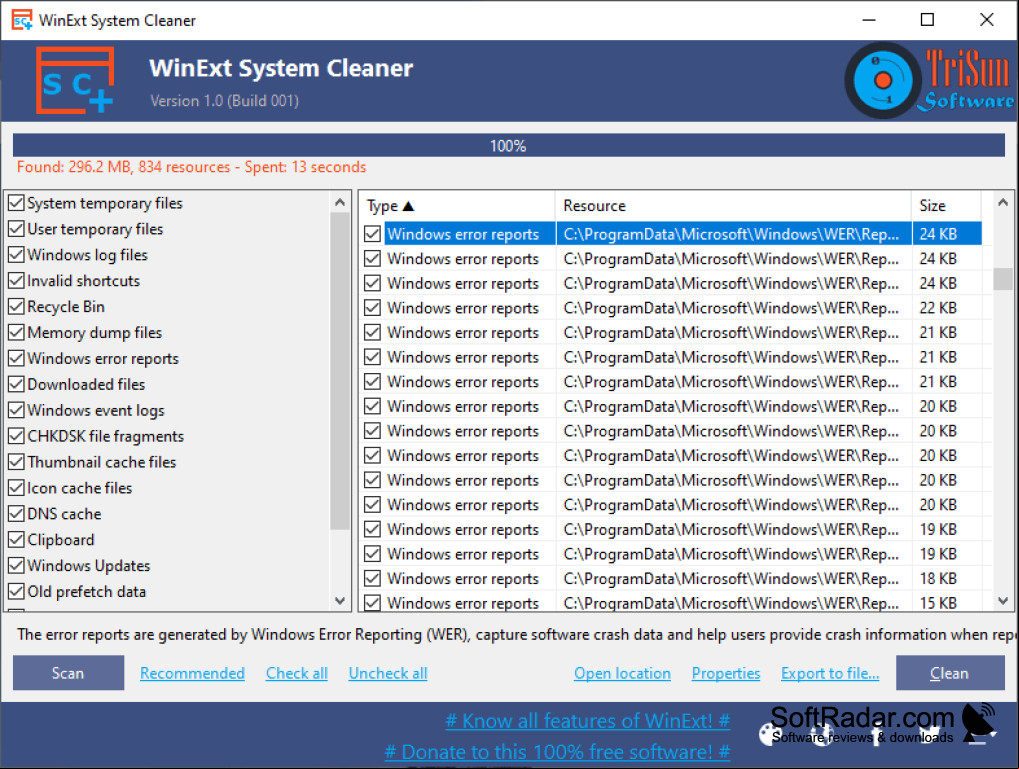Image resolution: width=1019 pixels, height=769 pixels.
Task: Disable Memory dump files checkbox
Action: point(16,333)
